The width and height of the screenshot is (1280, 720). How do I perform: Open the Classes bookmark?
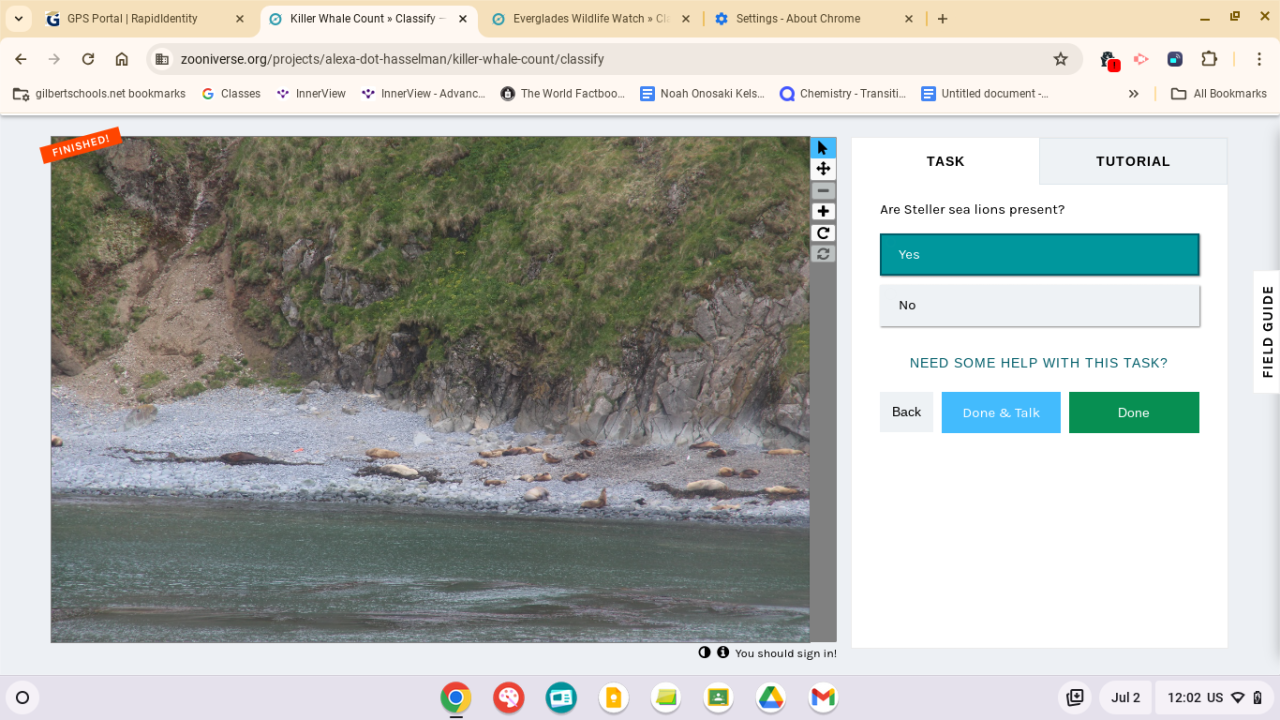231,93
